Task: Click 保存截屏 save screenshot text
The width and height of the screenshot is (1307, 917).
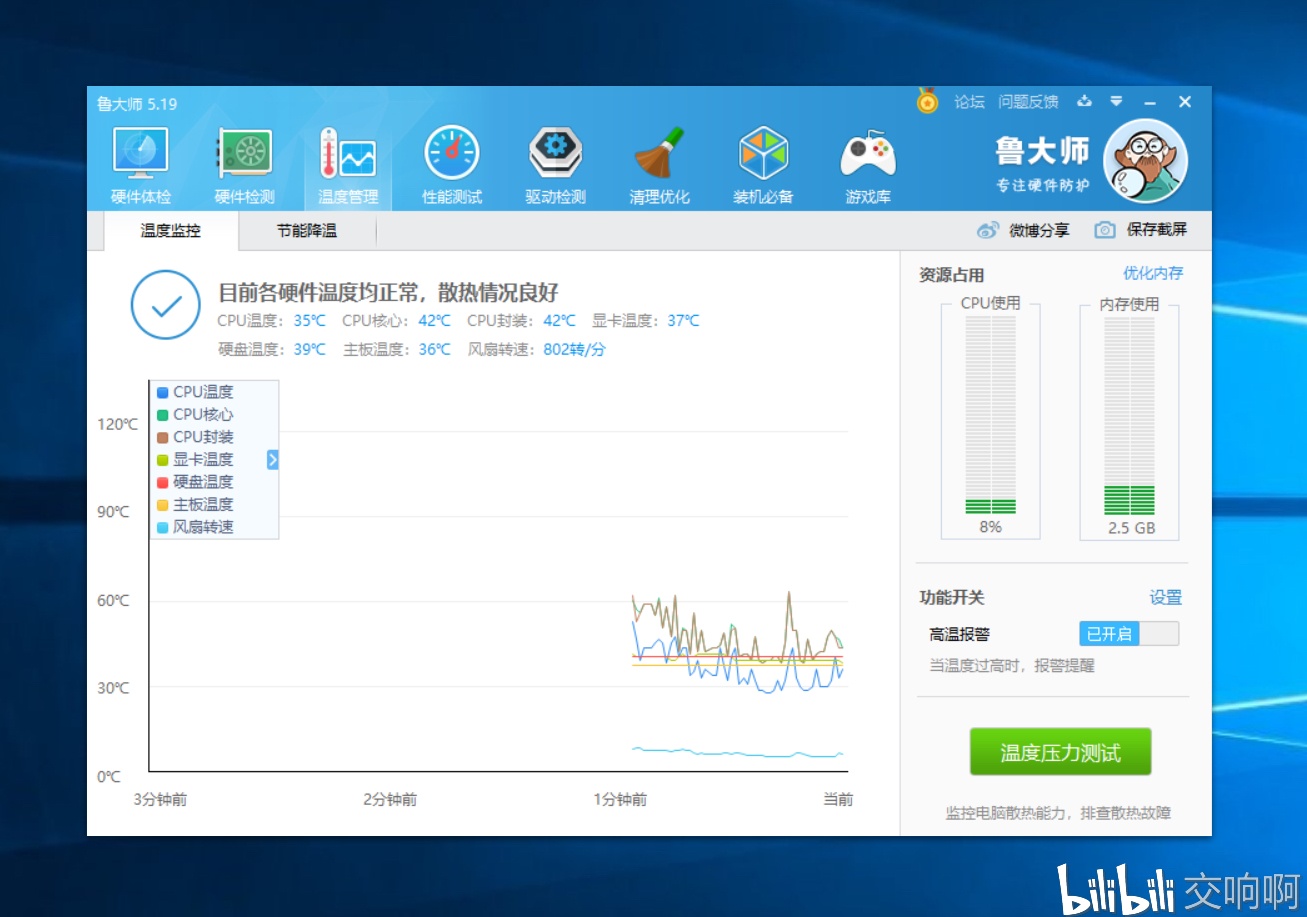Action: click(x=1157, y=230)
